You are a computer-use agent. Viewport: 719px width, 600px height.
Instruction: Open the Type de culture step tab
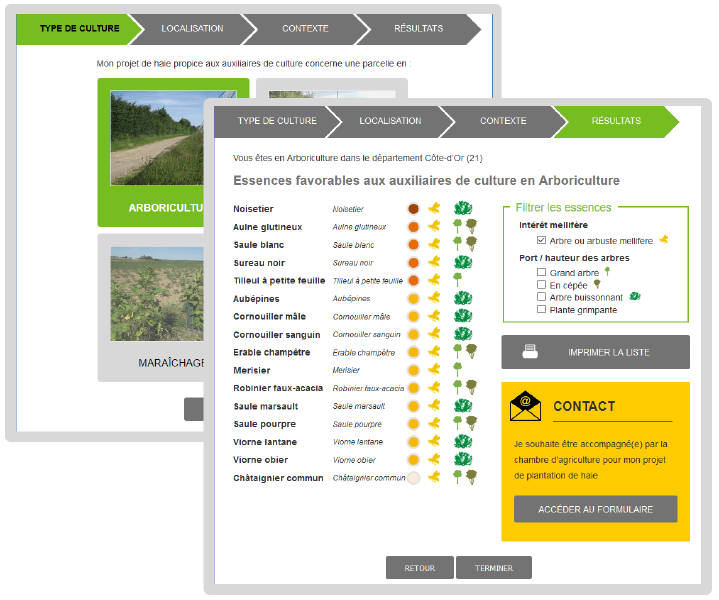[x=277, y=121]
